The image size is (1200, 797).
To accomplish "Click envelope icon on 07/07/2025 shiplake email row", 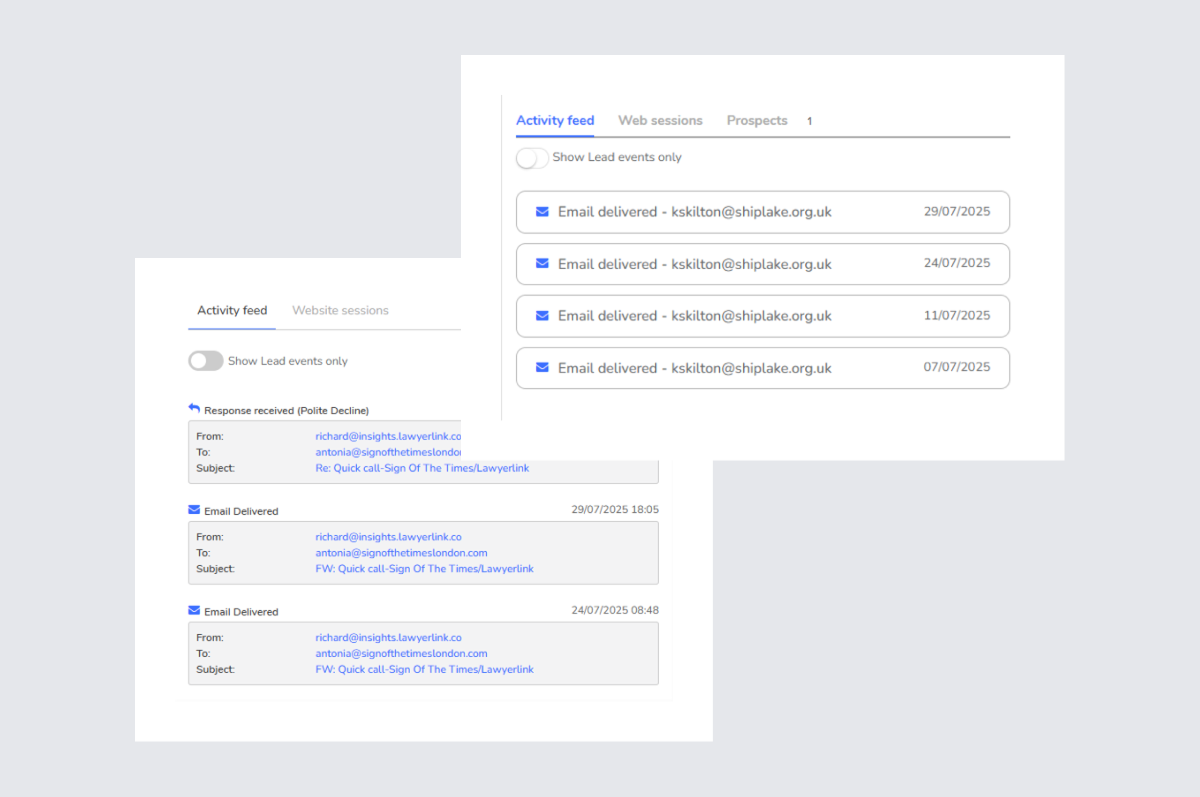I will [x=542, y=368].
